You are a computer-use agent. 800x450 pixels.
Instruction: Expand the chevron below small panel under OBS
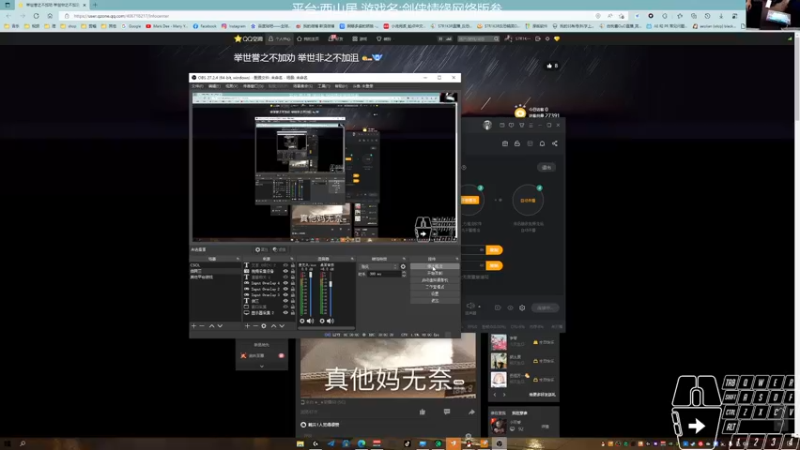(262, 366)
